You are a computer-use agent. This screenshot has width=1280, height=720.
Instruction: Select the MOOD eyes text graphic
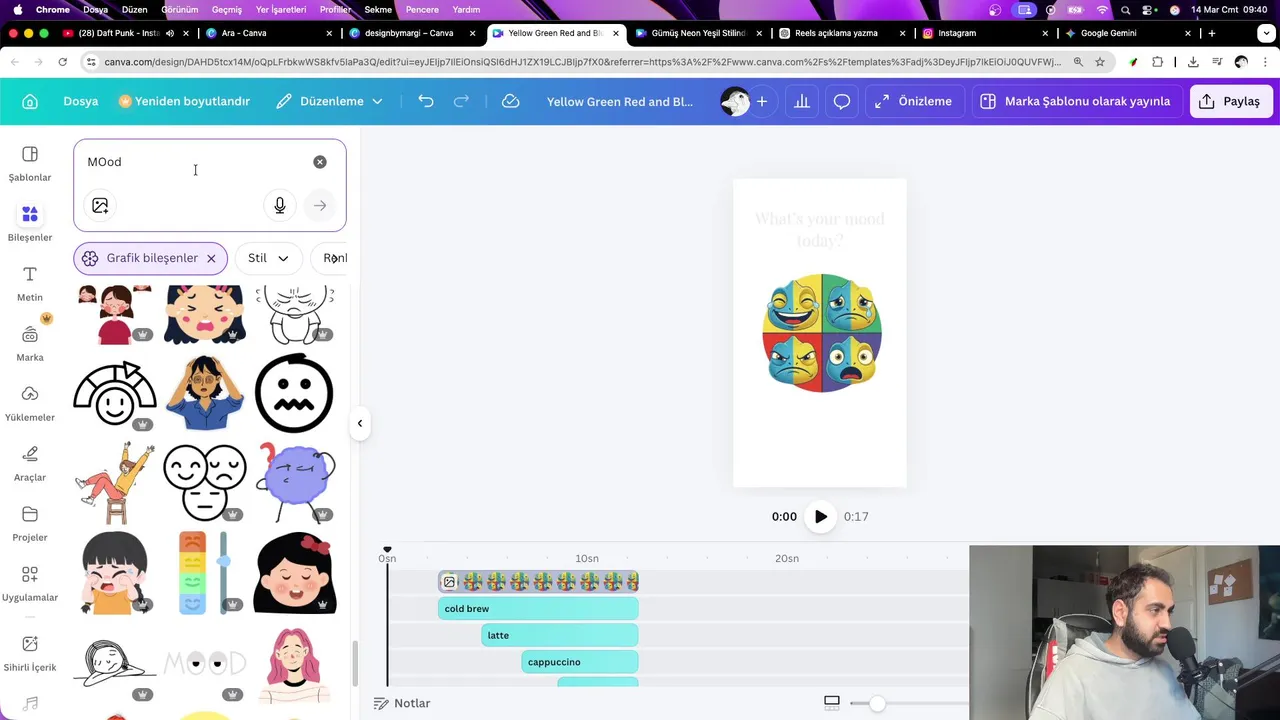pos(205,663)
